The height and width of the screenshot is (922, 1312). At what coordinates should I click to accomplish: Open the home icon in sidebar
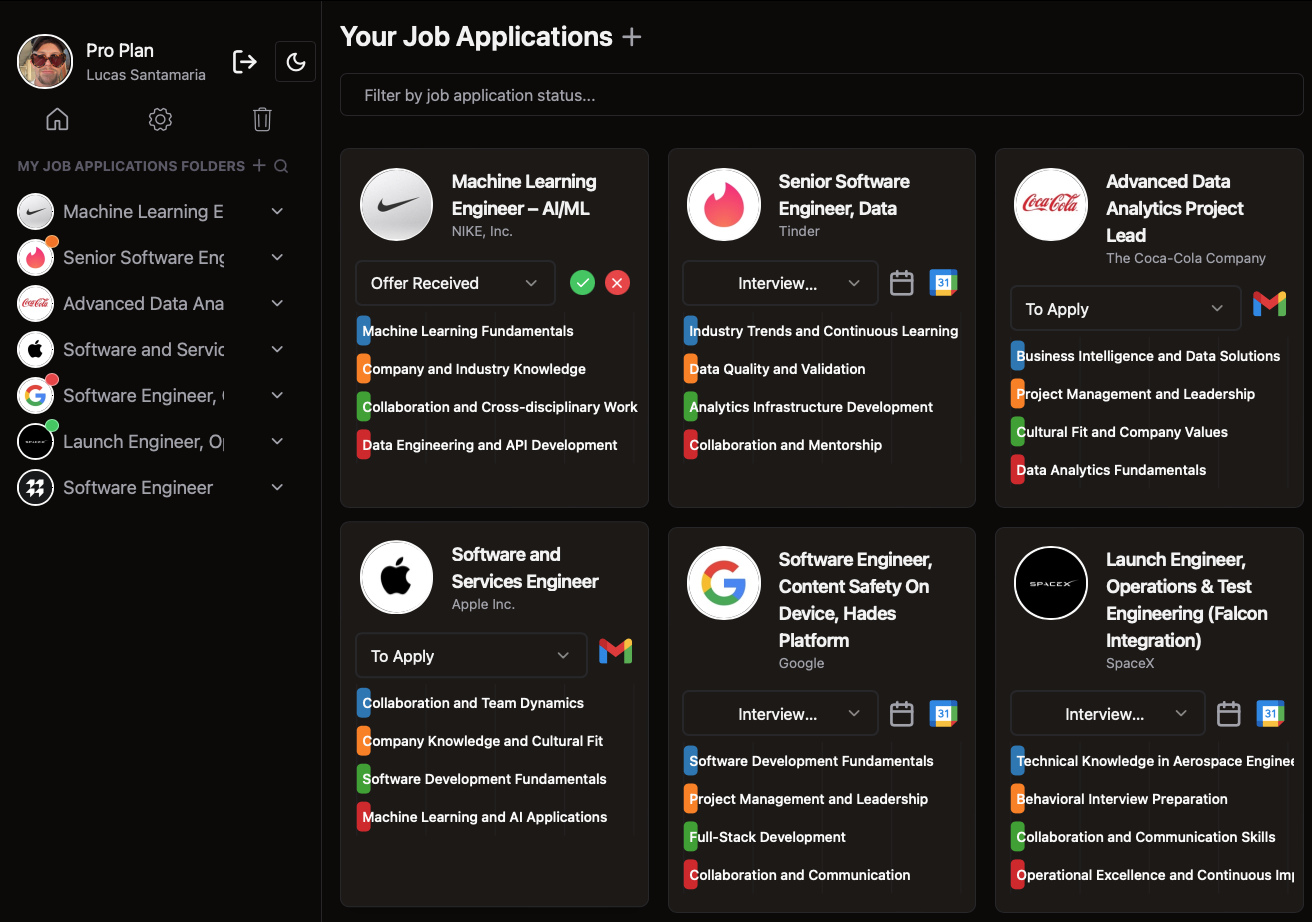pyautogui.click(x=58, y=120)
